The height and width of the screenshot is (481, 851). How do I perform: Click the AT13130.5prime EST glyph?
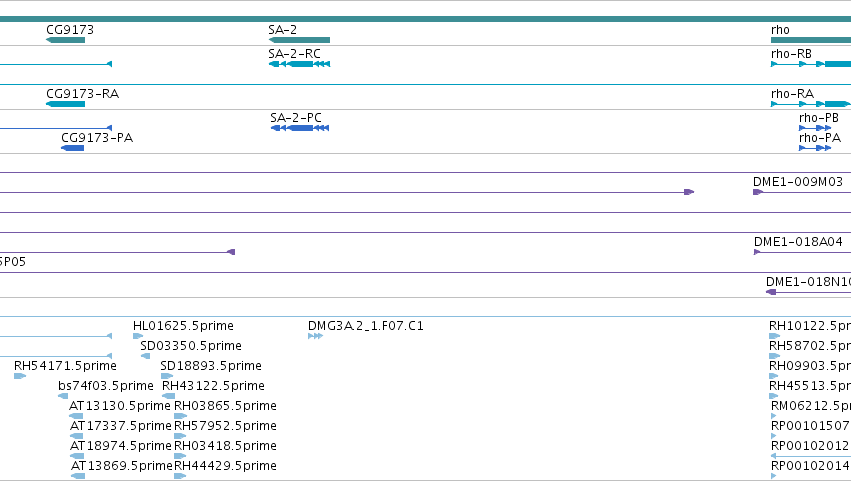(76, 416)
